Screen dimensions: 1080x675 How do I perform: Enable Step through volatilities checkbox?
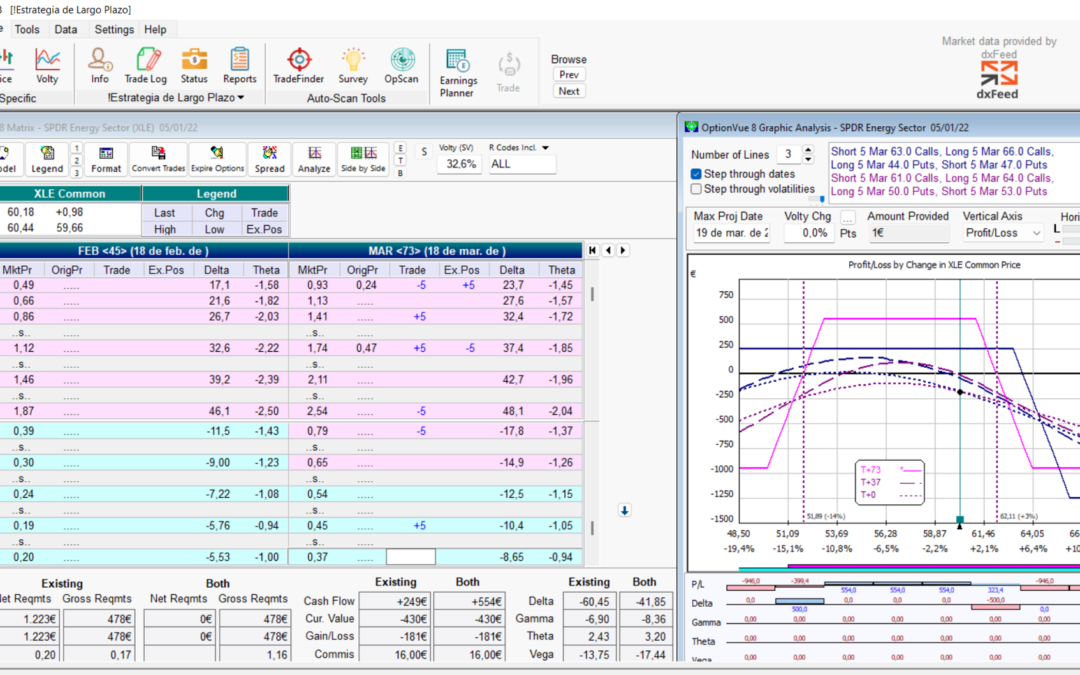click(x=696, y=189)
